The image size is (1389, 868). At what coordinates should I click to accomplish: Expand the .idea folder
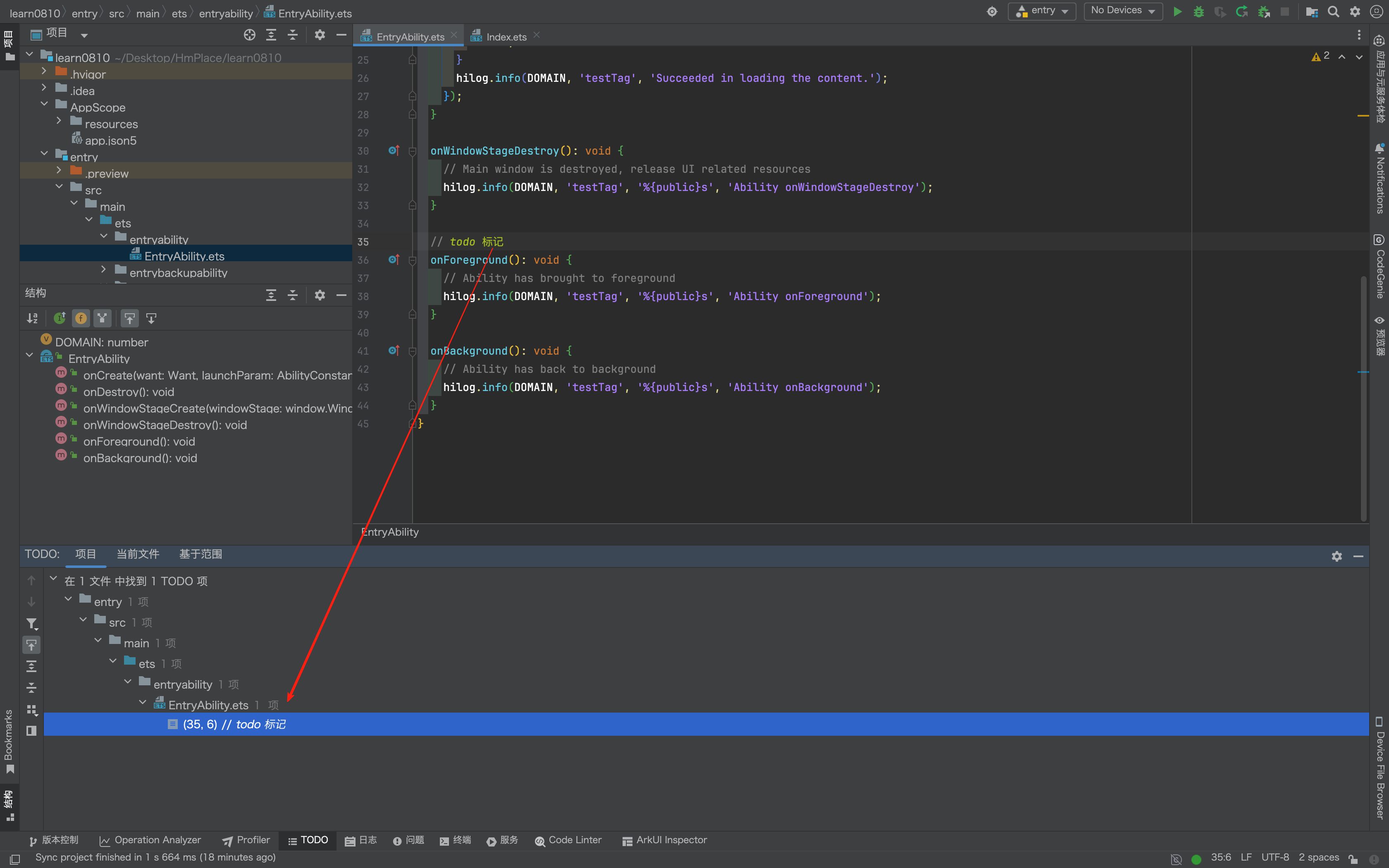coord(44,88)
